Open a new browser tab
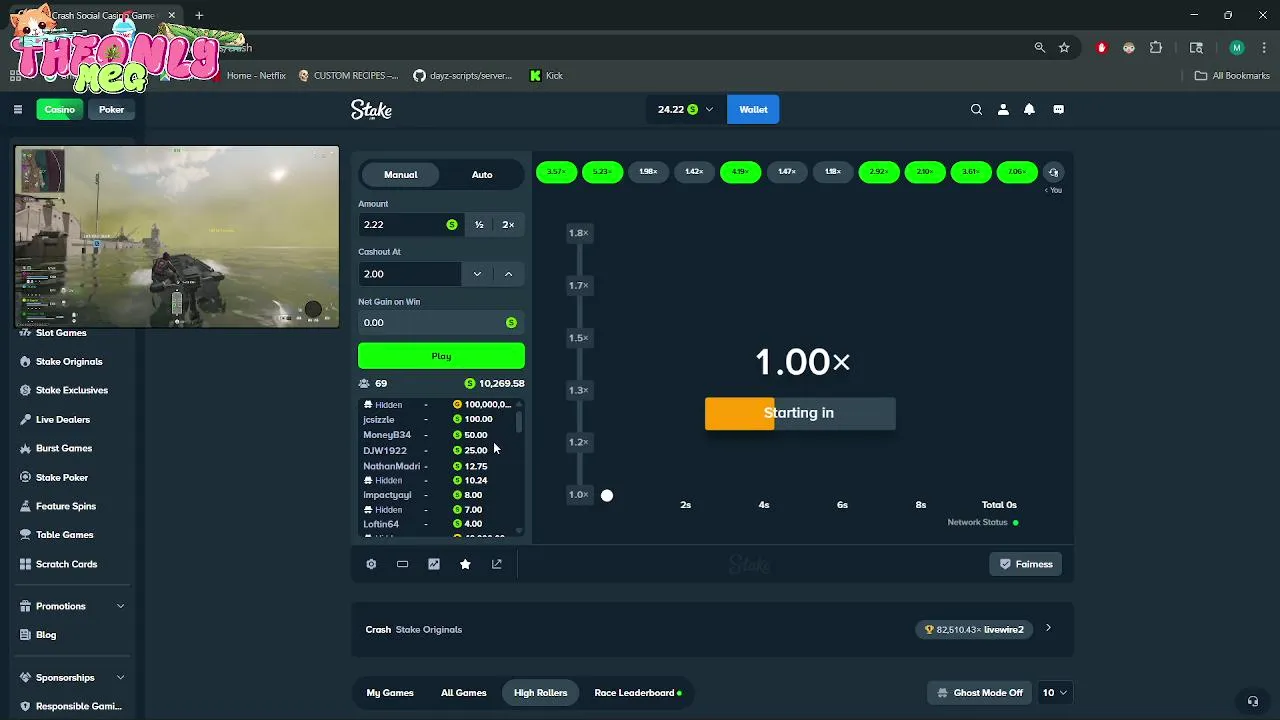The width and height of the screenshot is (1280, 720). pos(199,15)
